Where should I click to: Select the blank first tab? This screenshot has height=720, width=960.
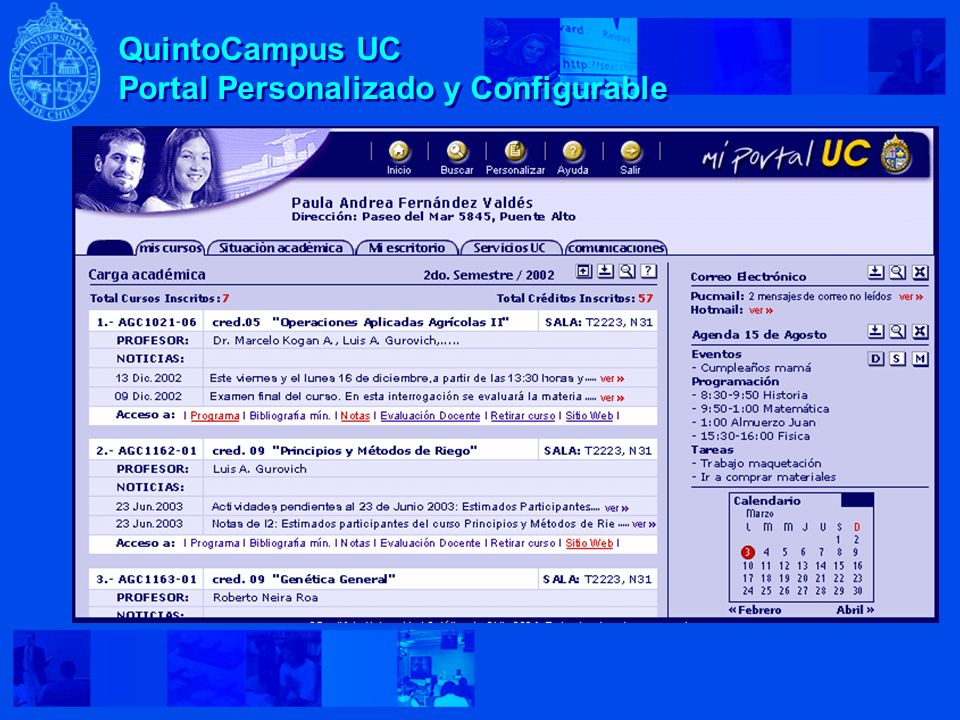(110, 247)
